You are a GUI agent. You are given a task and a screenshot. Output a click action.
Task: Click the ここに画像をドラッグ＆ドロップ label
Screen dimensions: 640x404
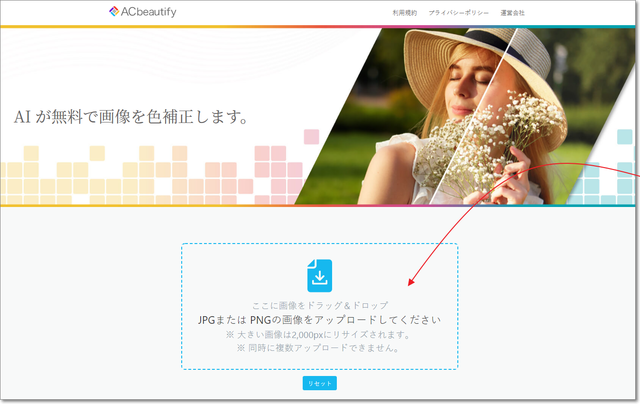click(x=319, y=304)
